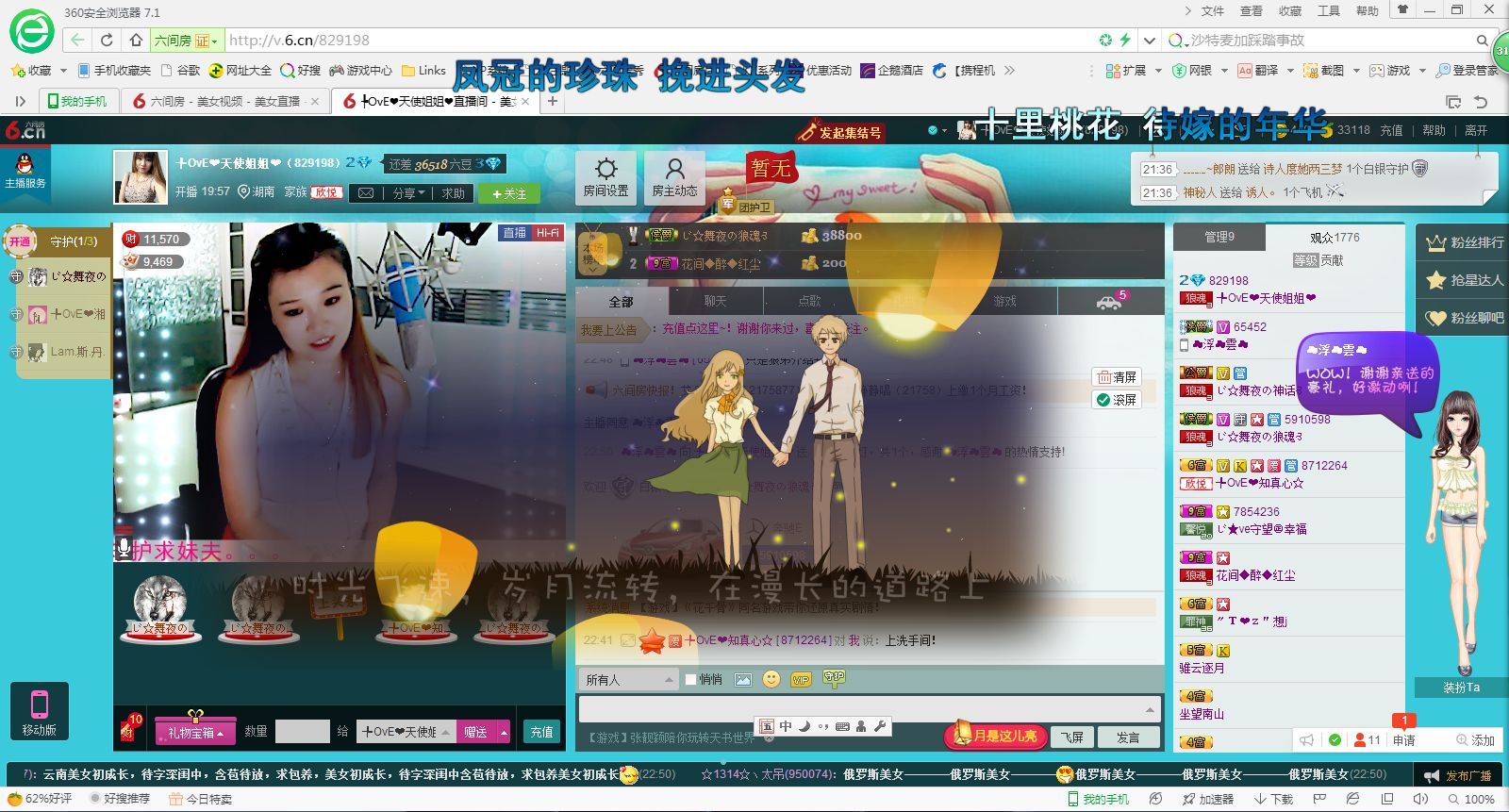1509x812 pixels.
Task: Switch to the 全部 chat tab
Action: coord(622,301)
